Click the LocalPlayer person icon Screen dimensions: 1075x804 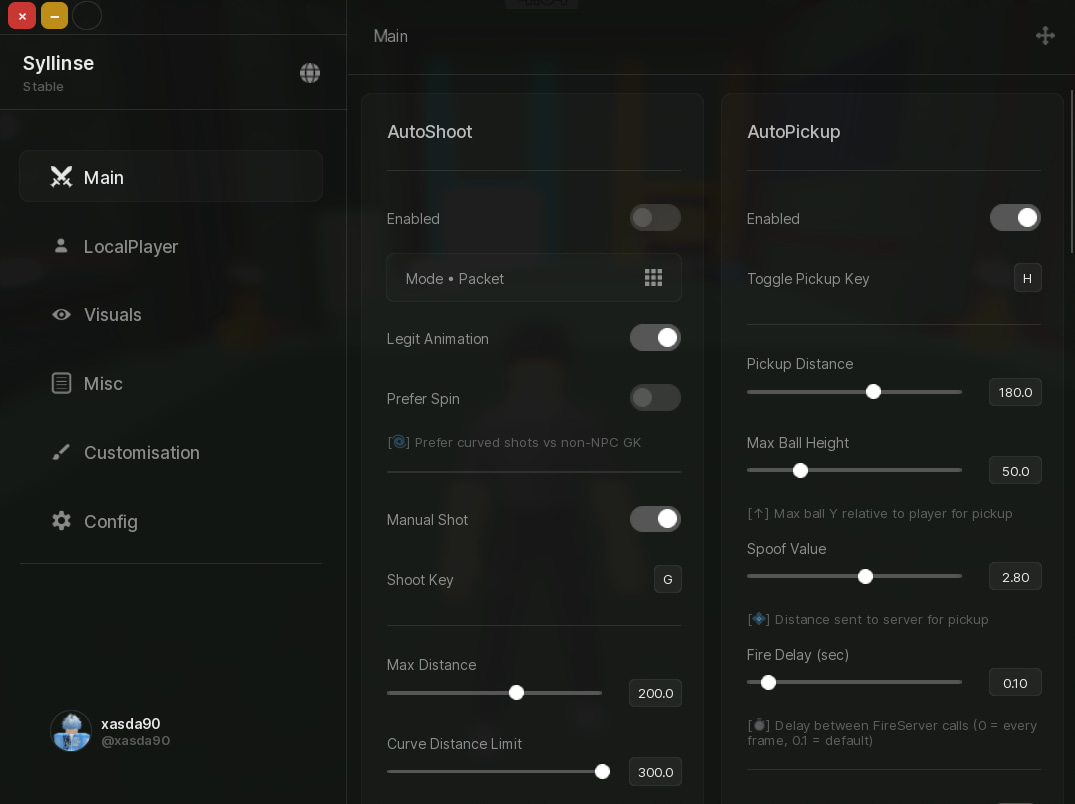(61, 245)
